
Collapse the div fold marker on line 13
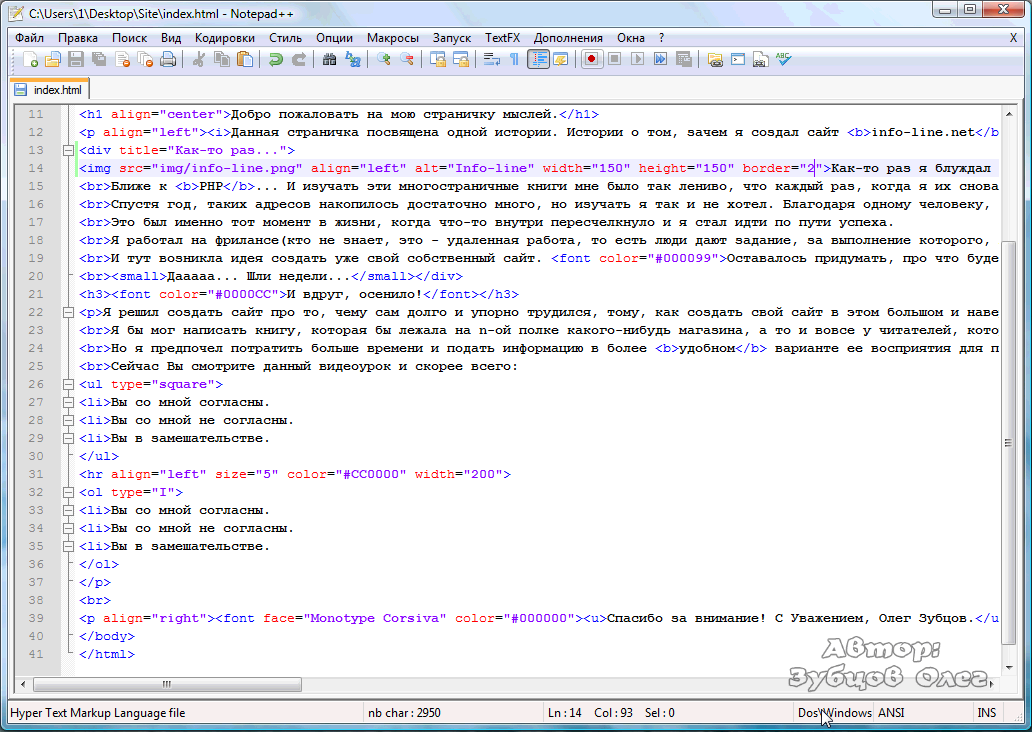(68, 151)
